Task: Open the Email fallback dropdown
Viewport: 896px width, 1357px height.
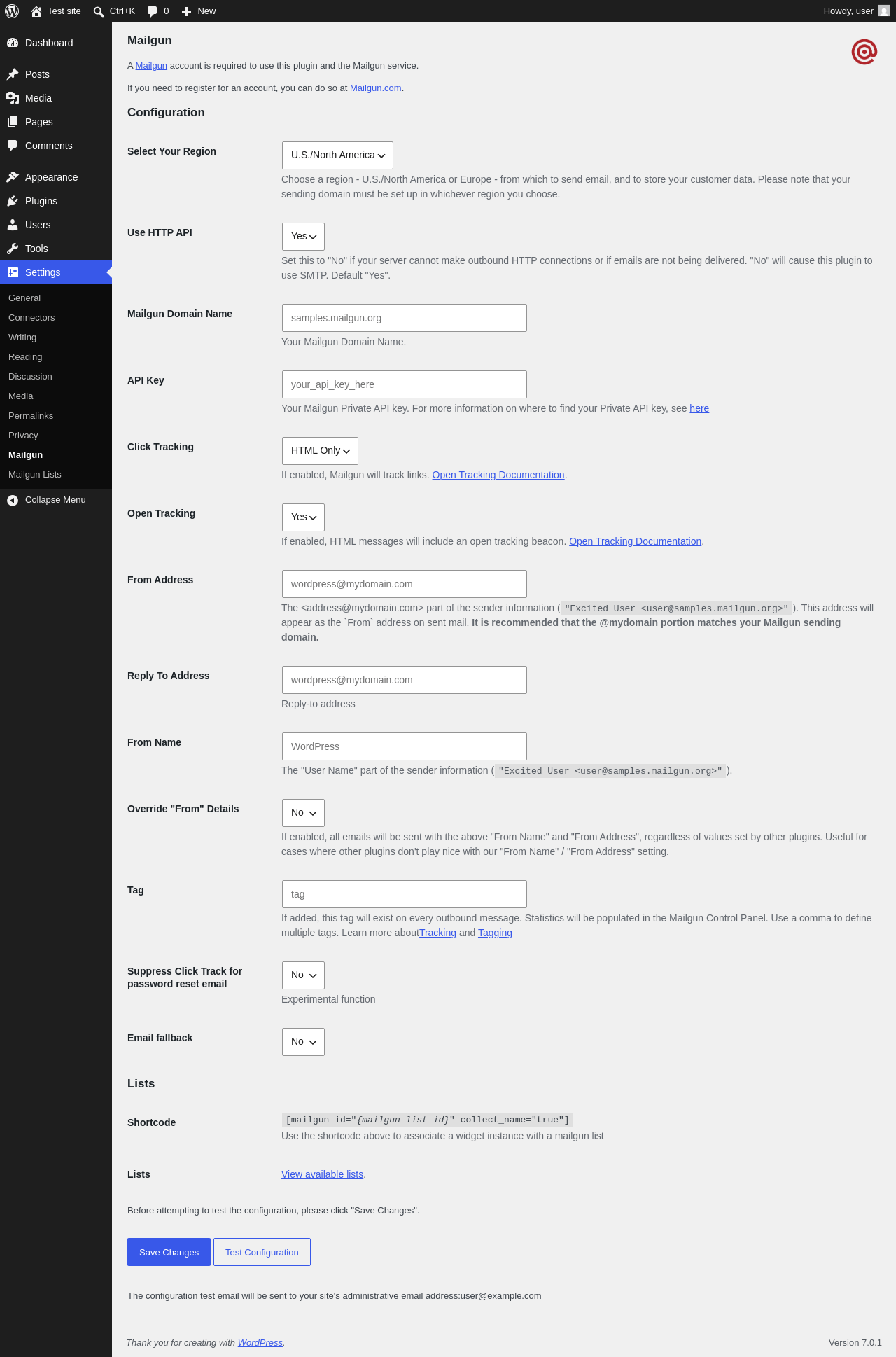Action: [303, 1042]
